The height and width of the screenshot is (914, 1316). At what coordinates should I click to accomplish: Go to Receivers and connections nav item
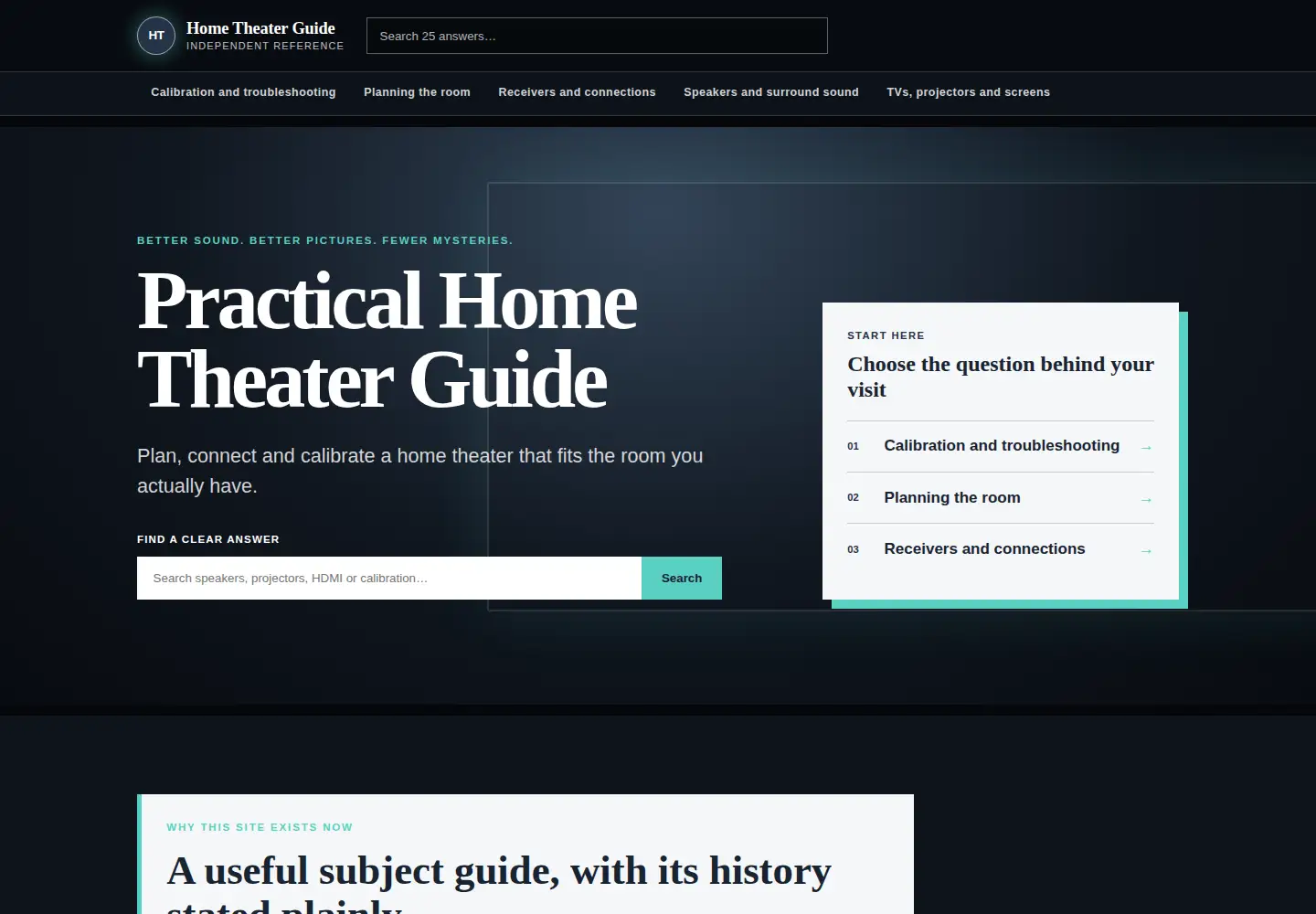577,92
